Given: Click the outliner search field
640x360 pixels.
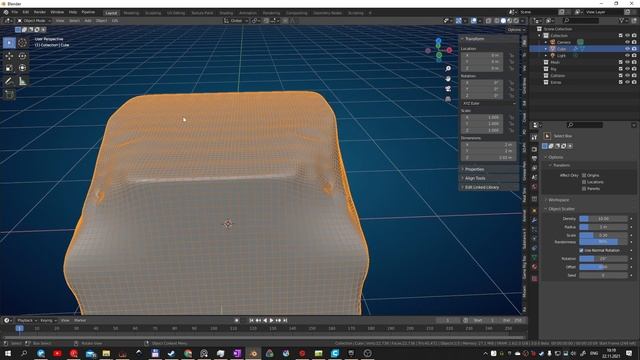Looking at the screenshot, I should tap(580, 20).
